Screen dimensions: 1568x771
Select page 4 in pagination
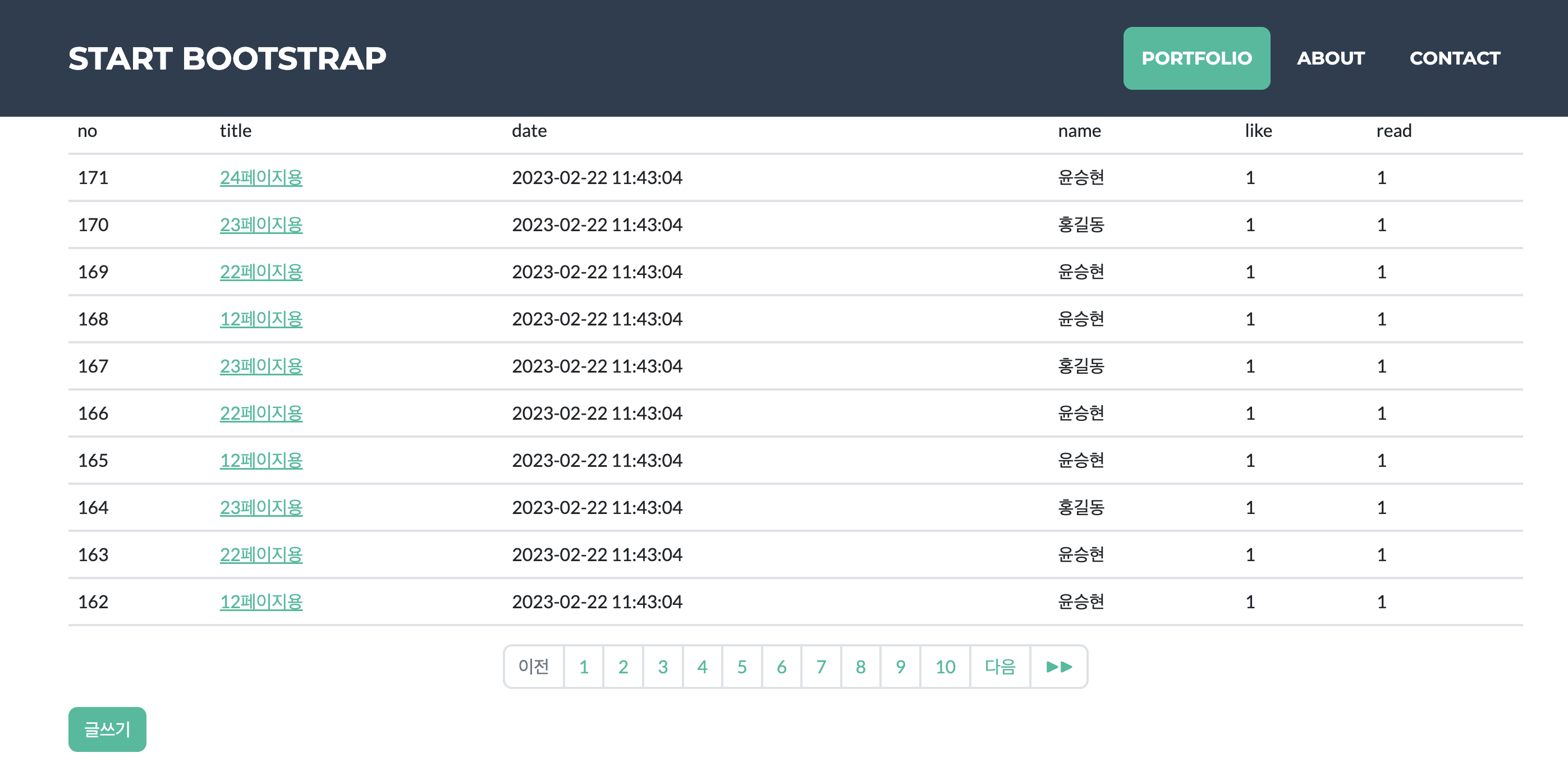click(703, 666)
